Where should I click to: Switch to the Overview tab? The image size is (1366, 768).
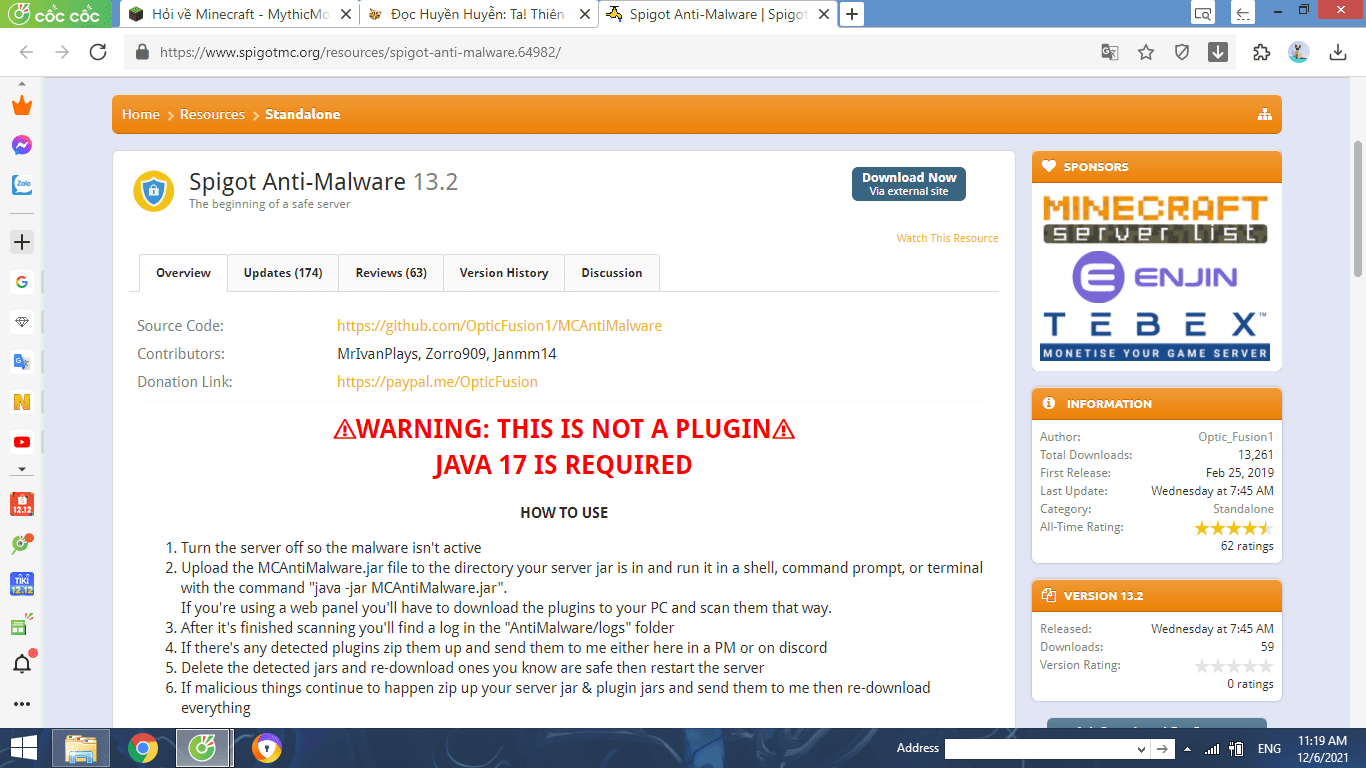click(x=183, y=273)
